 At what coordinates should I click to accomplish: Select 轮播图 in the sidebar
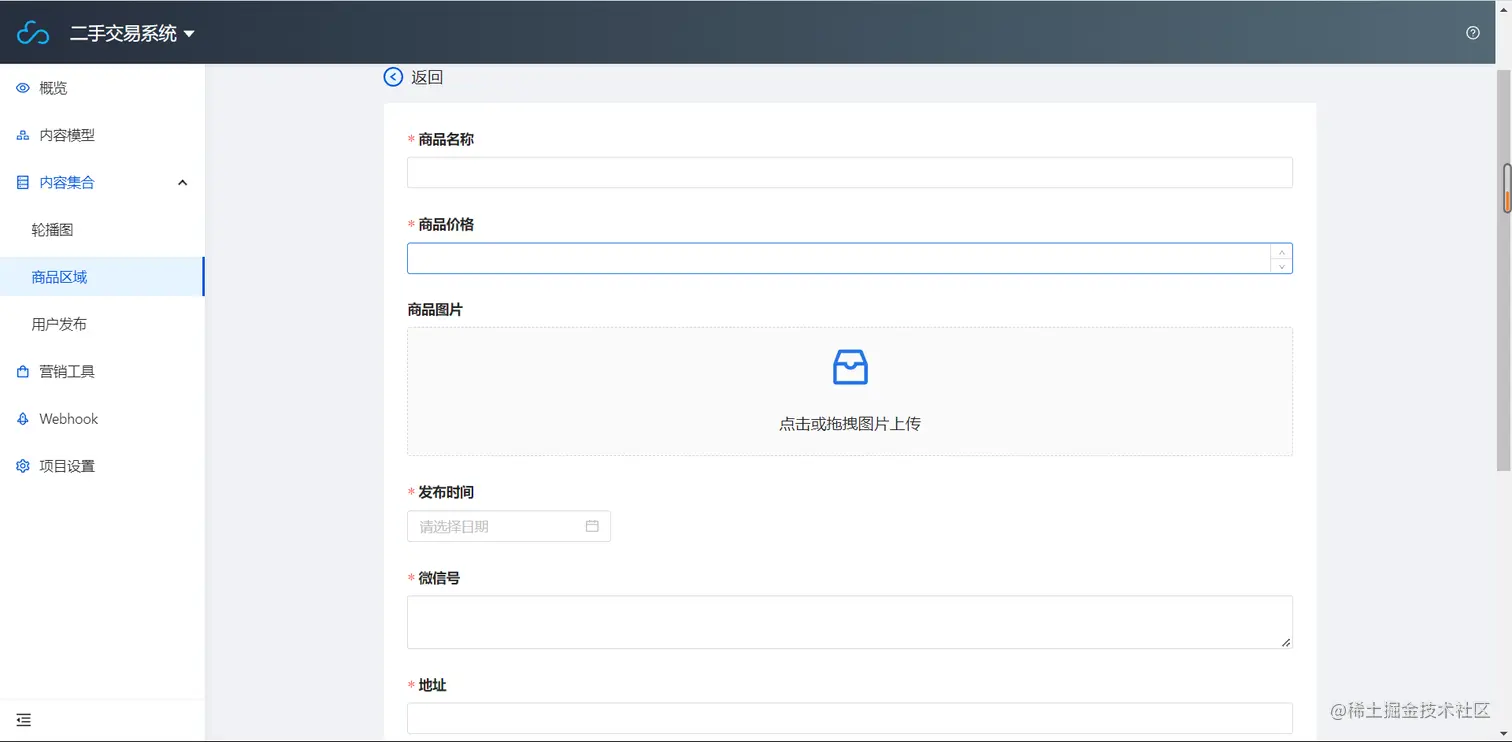102,230
